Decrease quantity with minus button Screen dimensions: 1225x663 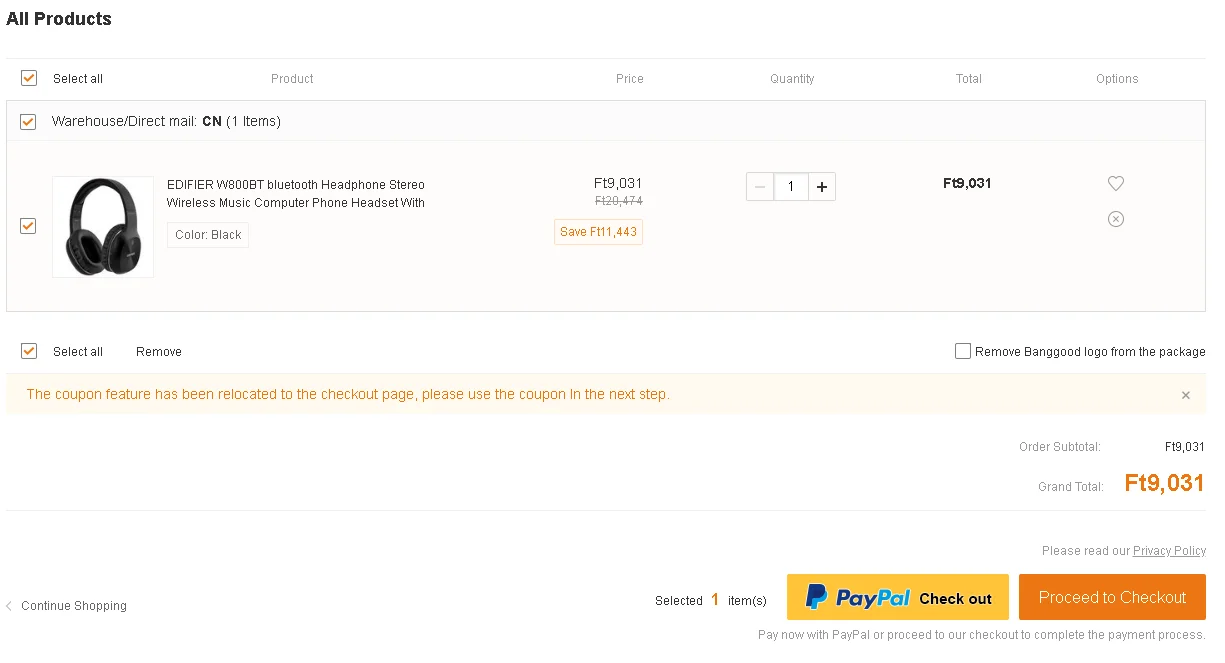[x=760, y=187]
